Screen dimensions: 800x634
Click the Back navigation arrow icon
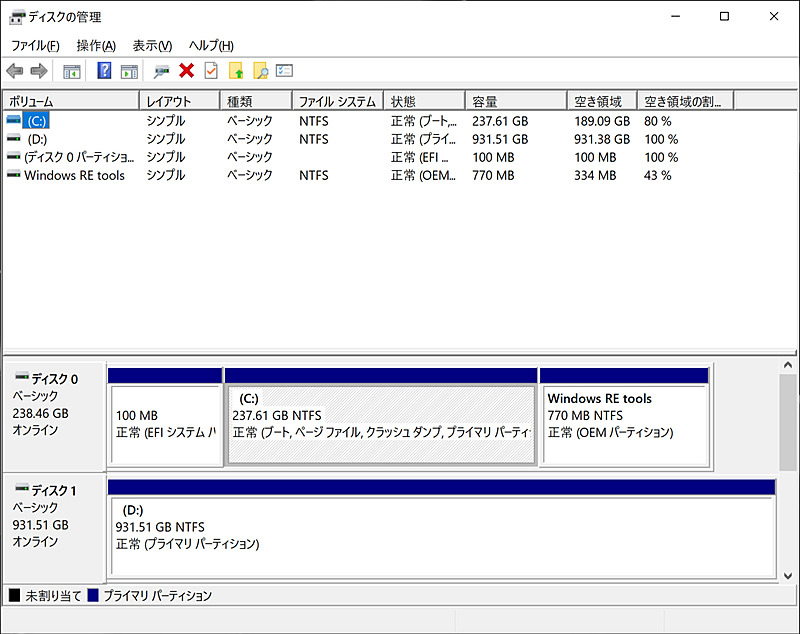point(14,70)
